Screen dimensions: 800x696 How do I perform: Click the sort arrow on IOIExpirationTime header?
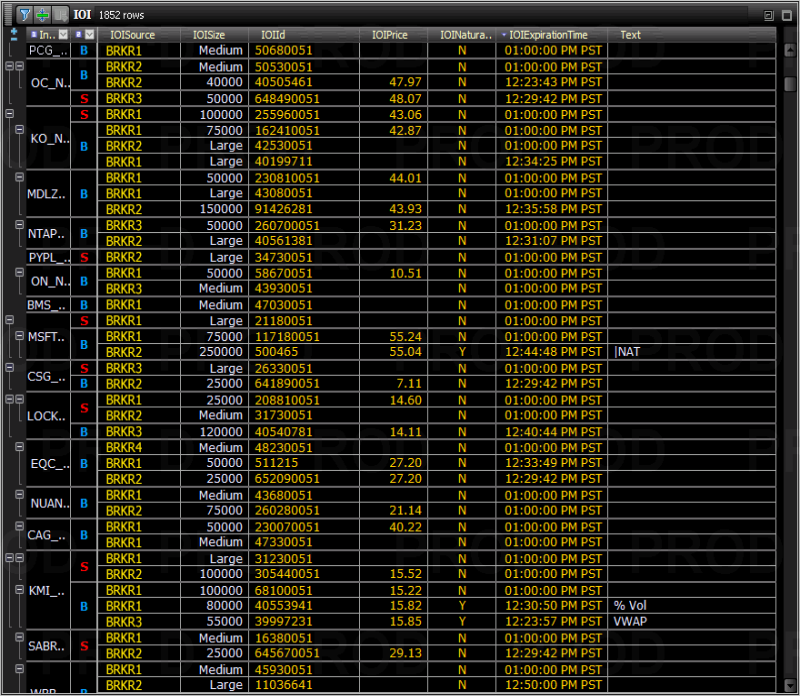pos(504,34)
